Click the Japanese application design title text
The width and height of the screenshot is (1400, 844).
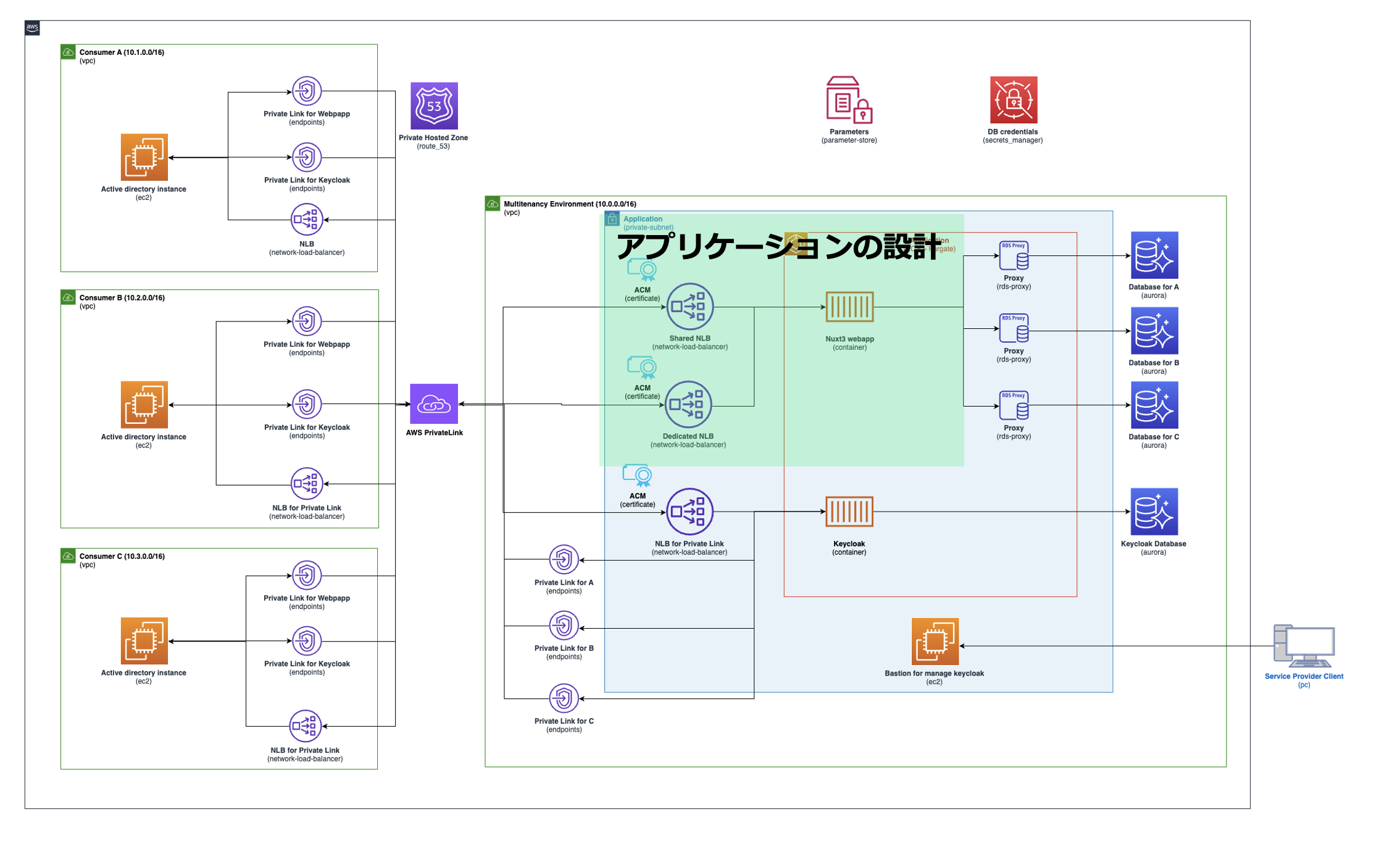778,247
